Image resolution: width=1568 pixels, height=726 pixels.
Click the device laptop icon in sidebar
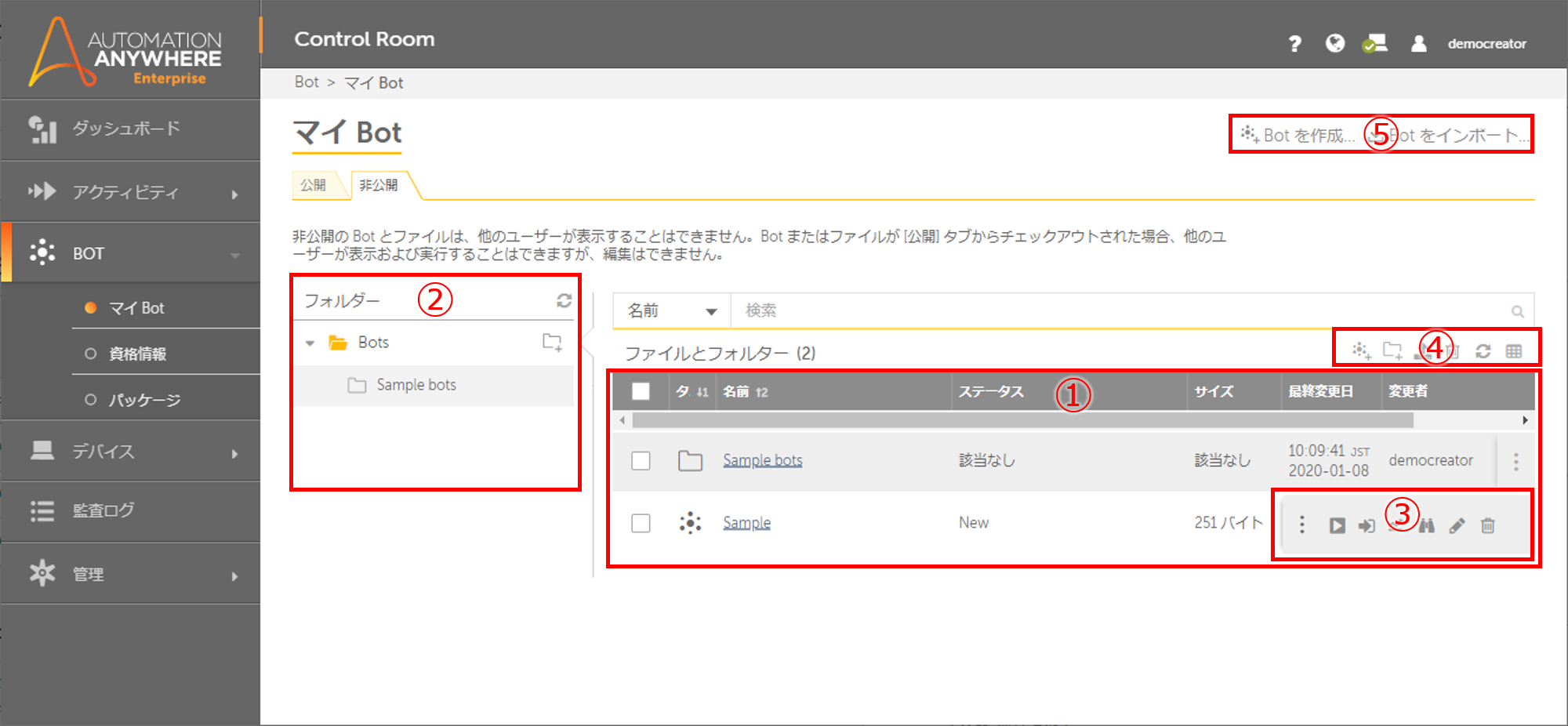pos(42,450)
